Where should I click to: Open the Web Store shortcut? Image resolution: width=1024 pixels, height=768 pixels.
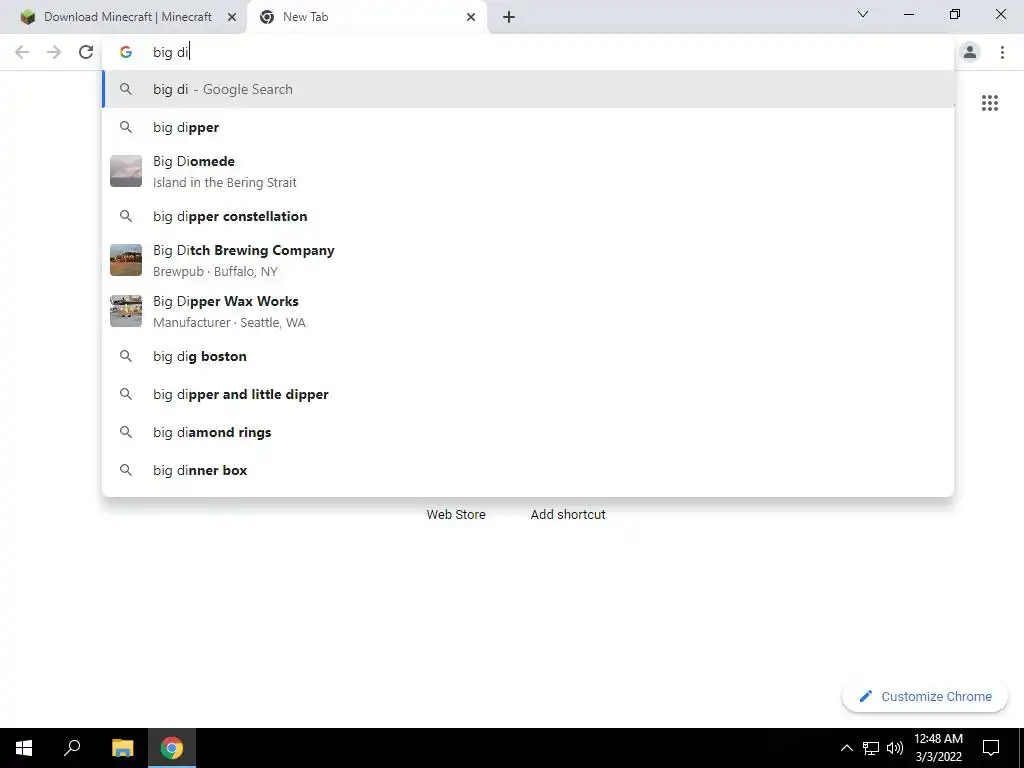coord(456,515)
